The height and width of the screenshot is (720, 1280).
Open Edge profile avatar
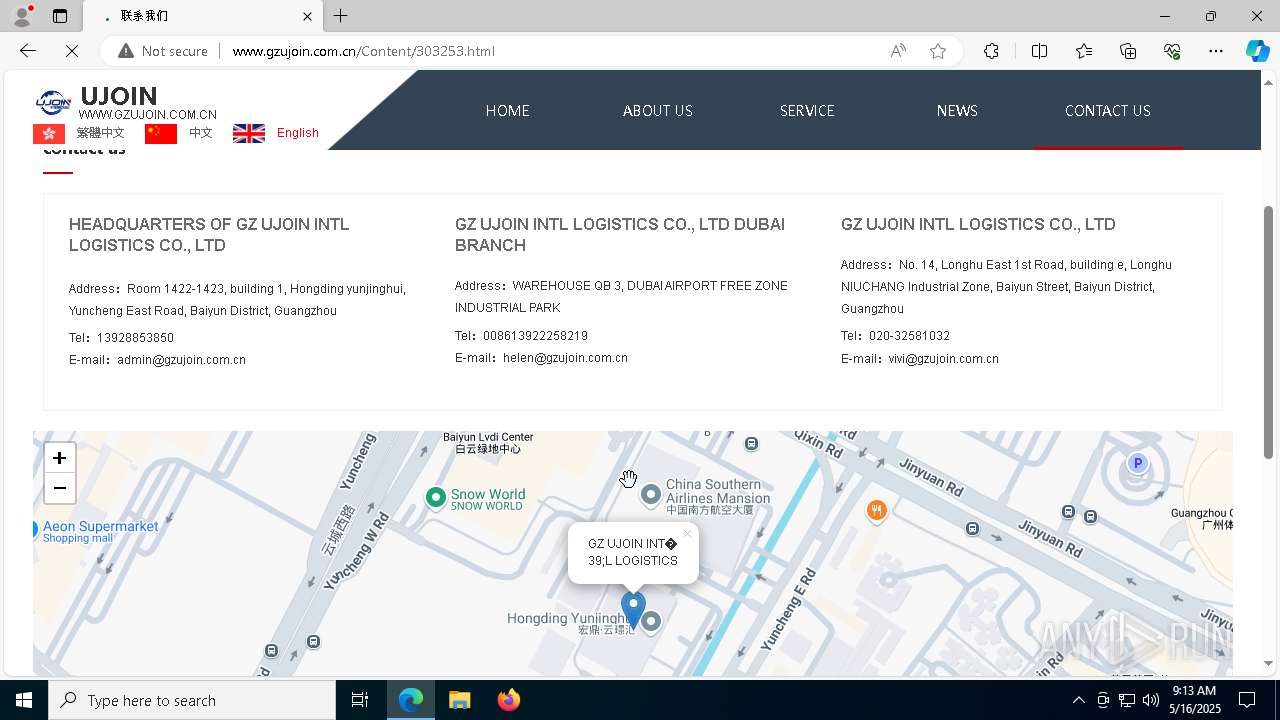[22, 16]
